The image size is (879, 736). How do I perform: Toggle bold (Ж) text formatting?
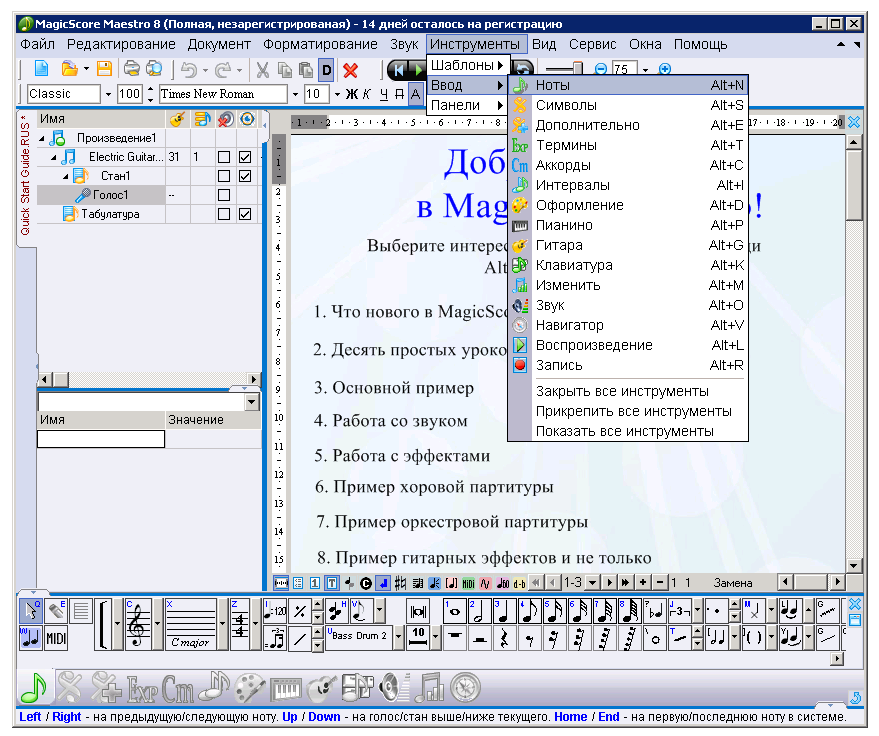coord(351,94)
